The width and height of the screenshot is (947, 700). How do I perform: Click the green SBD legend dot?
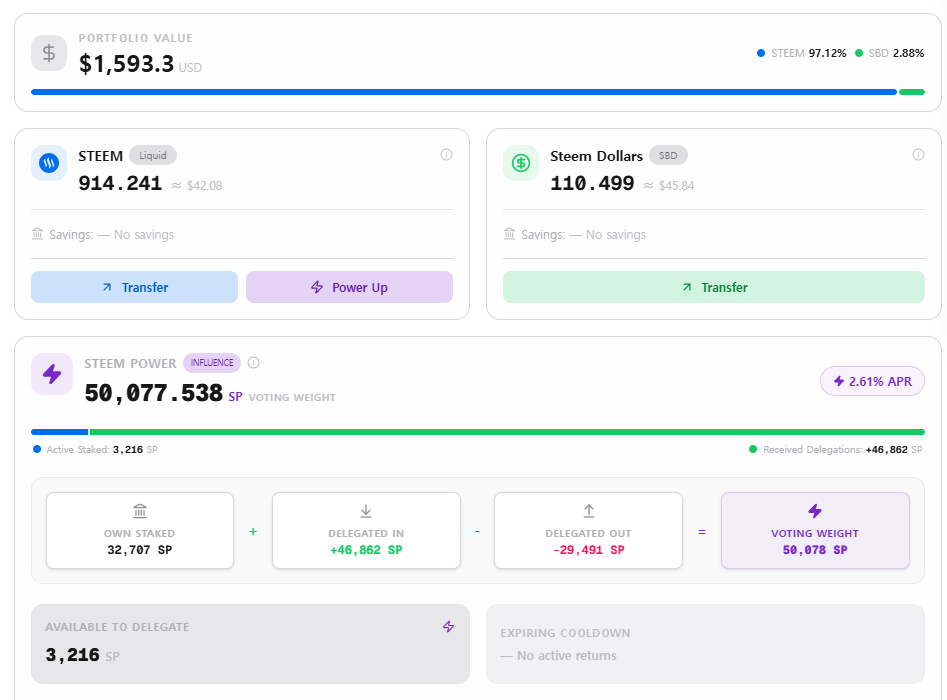[859, 53]
